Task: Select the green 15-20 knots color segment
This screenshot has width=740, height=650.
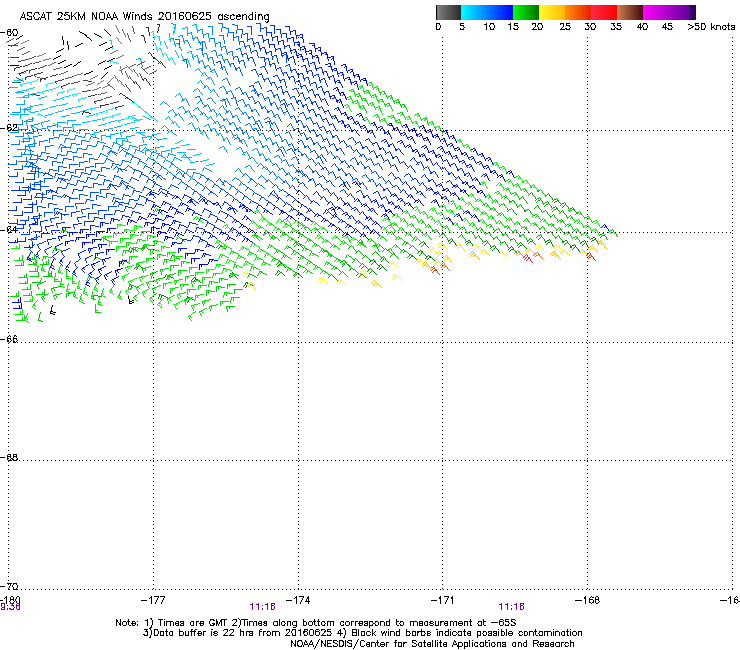Action: click(x=526, y=12)
